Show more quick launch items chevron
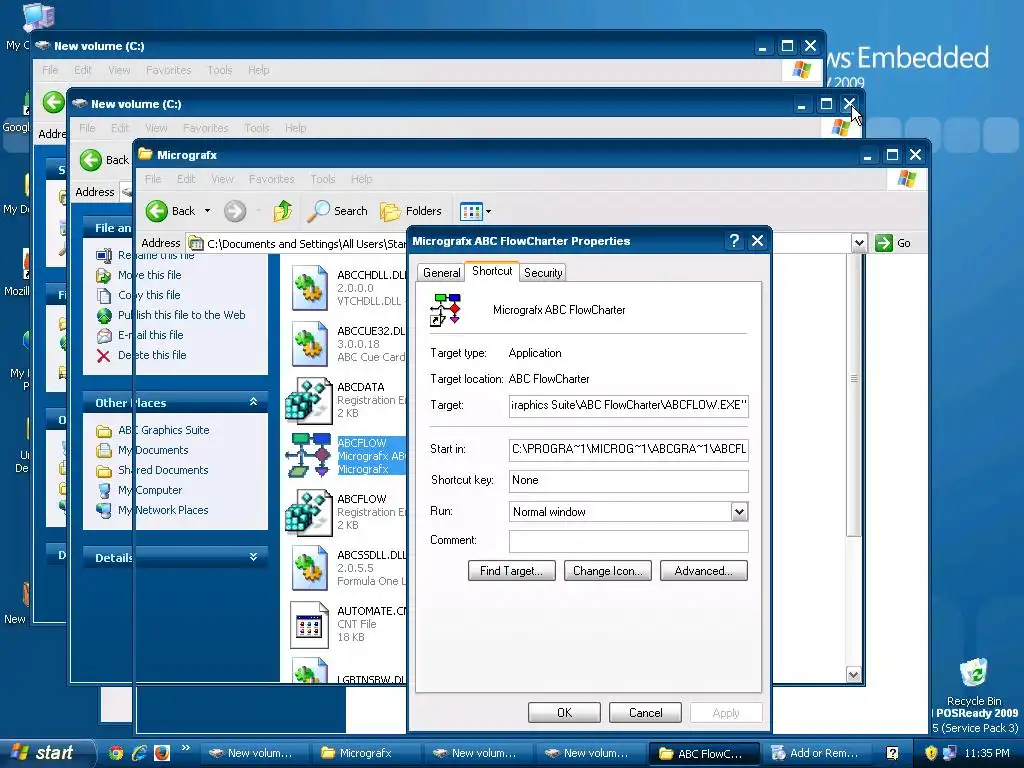Image resolution: width=1024 pixels, height=768 pixels. [x=185, y=748]
